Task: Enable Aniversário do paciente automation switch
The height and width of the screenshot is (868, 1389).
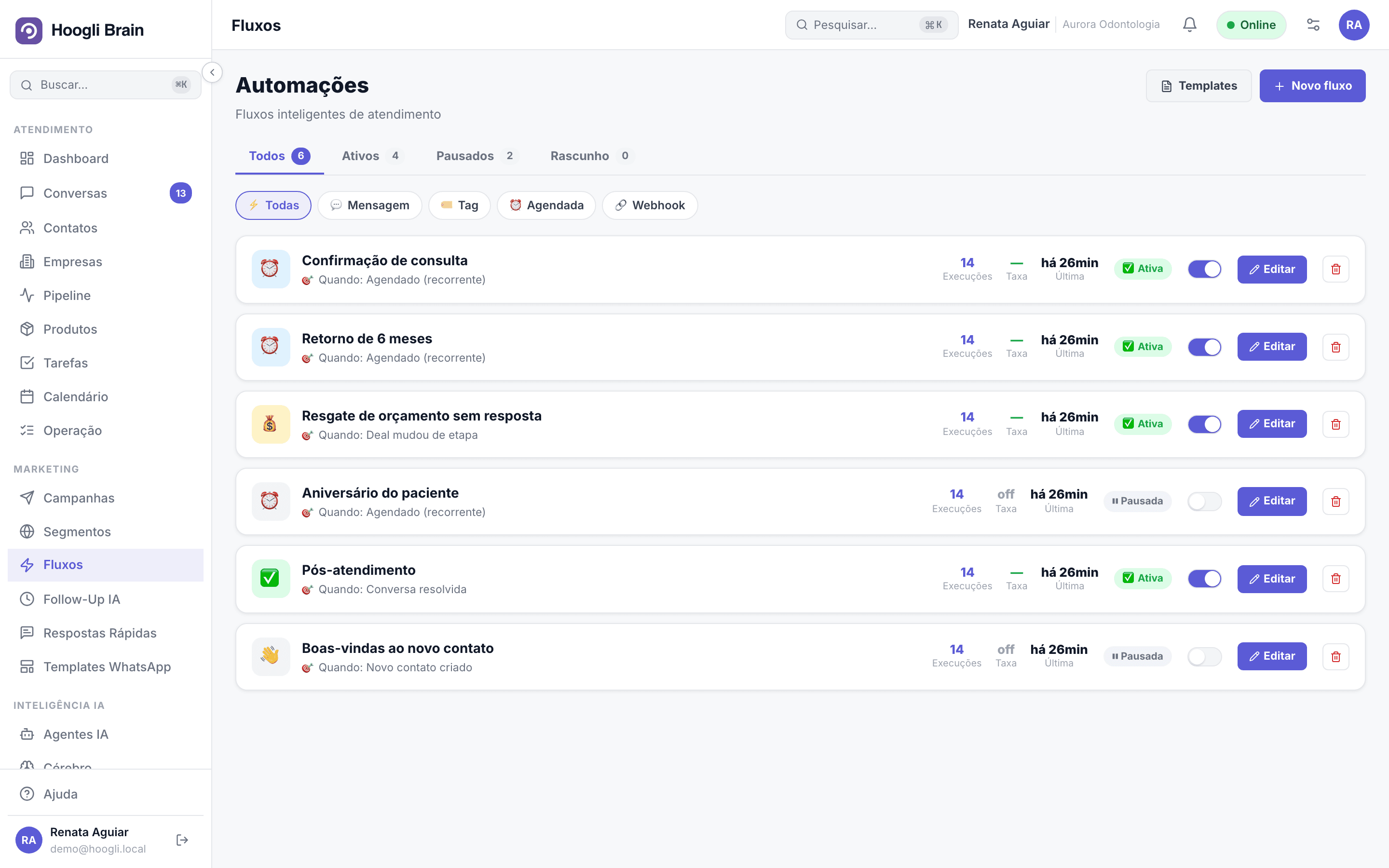Action: (1204, 501)
